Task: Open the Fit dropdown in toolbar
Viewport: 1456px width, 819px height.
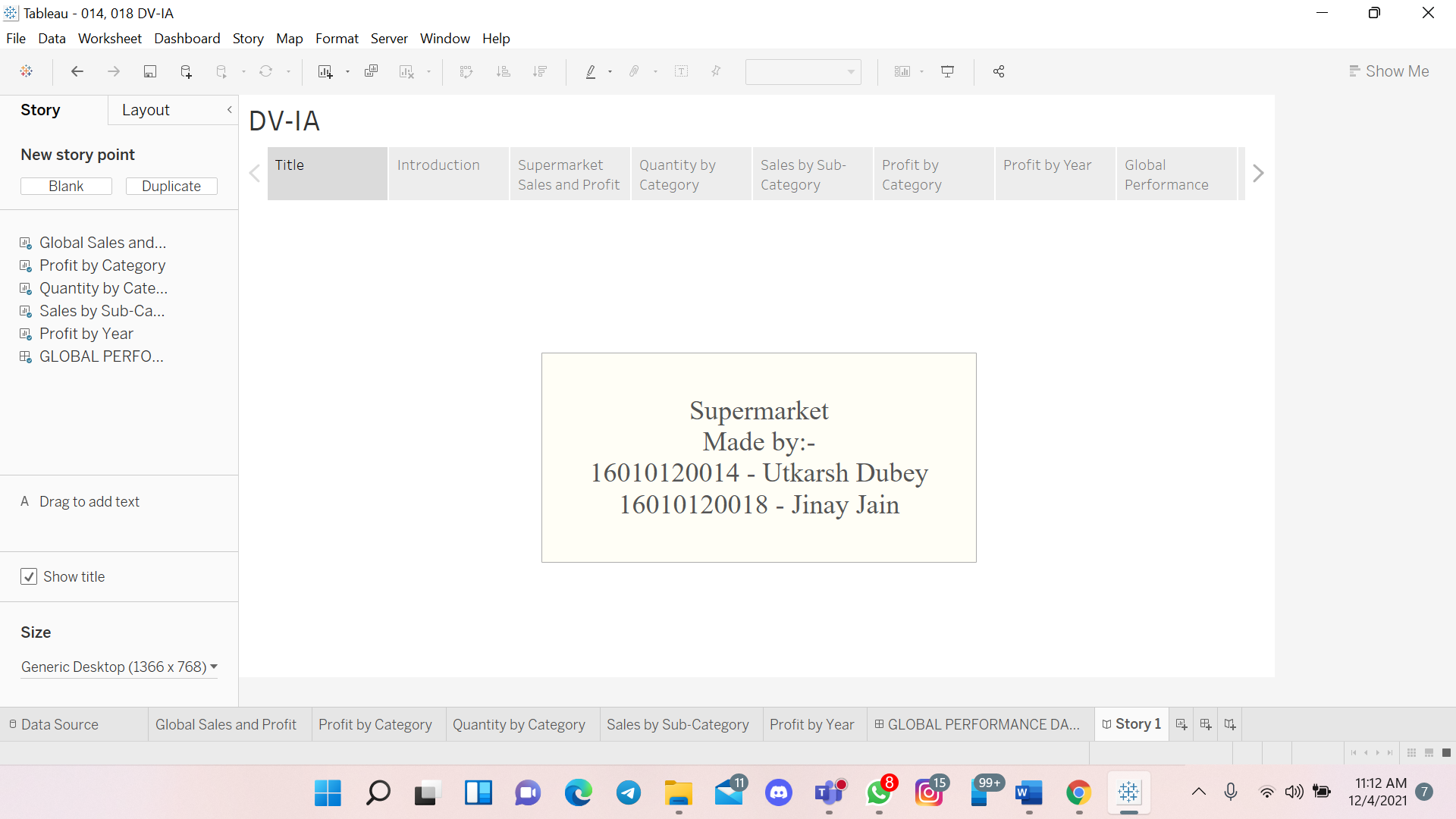Action: 803,71
